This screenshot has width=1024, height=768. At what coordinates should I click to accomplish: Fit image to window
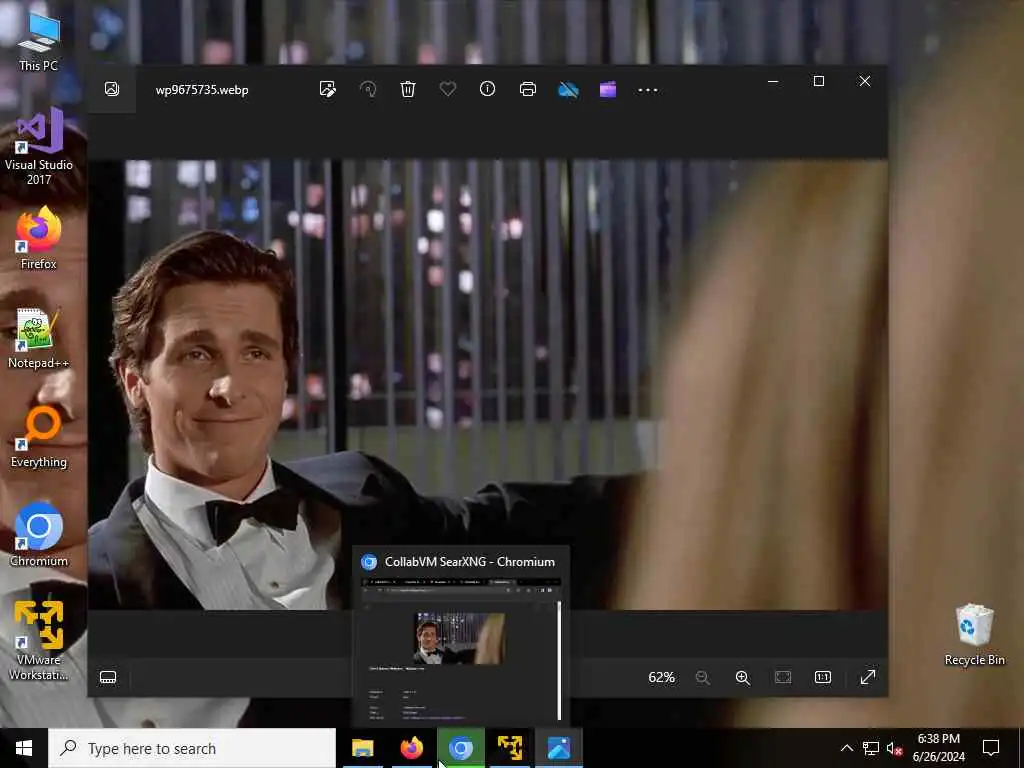(783, 677)
